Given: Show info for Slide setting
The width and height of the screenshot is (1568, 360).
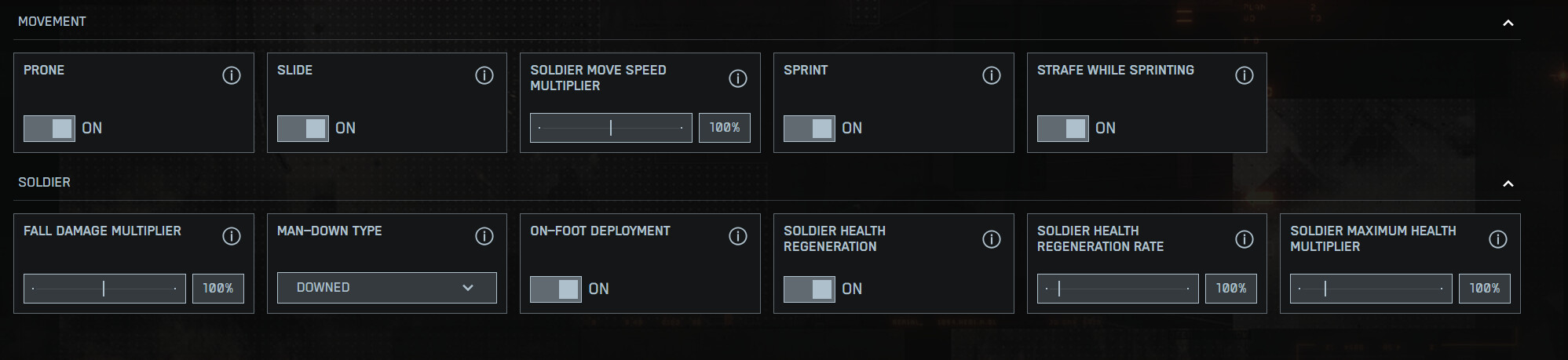Looking at the screenshot, I should [484, 75].
